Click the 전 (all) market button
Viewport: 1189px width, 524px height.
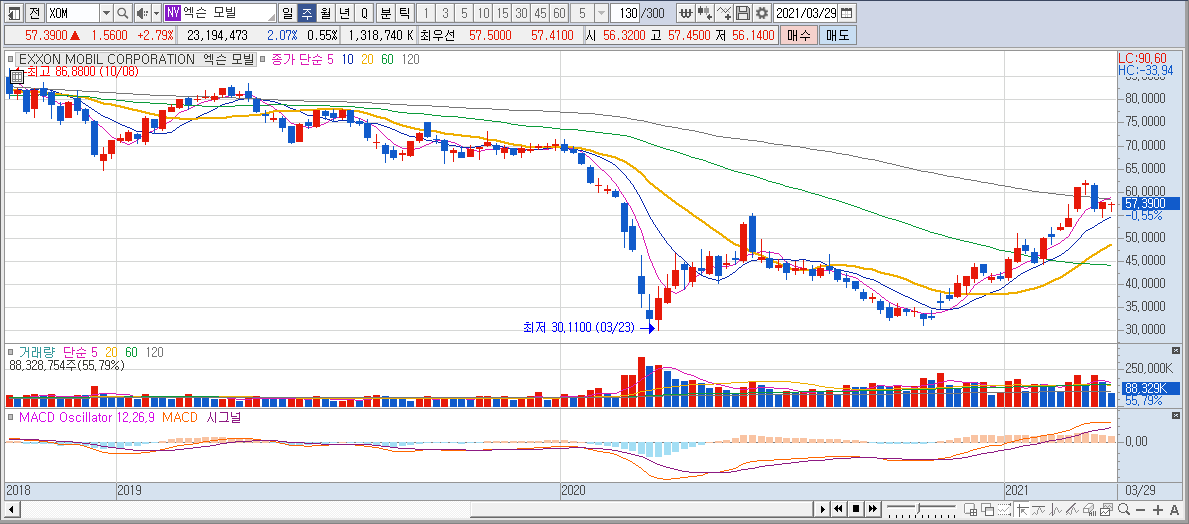pyautogui.click(x=35, y=13)
